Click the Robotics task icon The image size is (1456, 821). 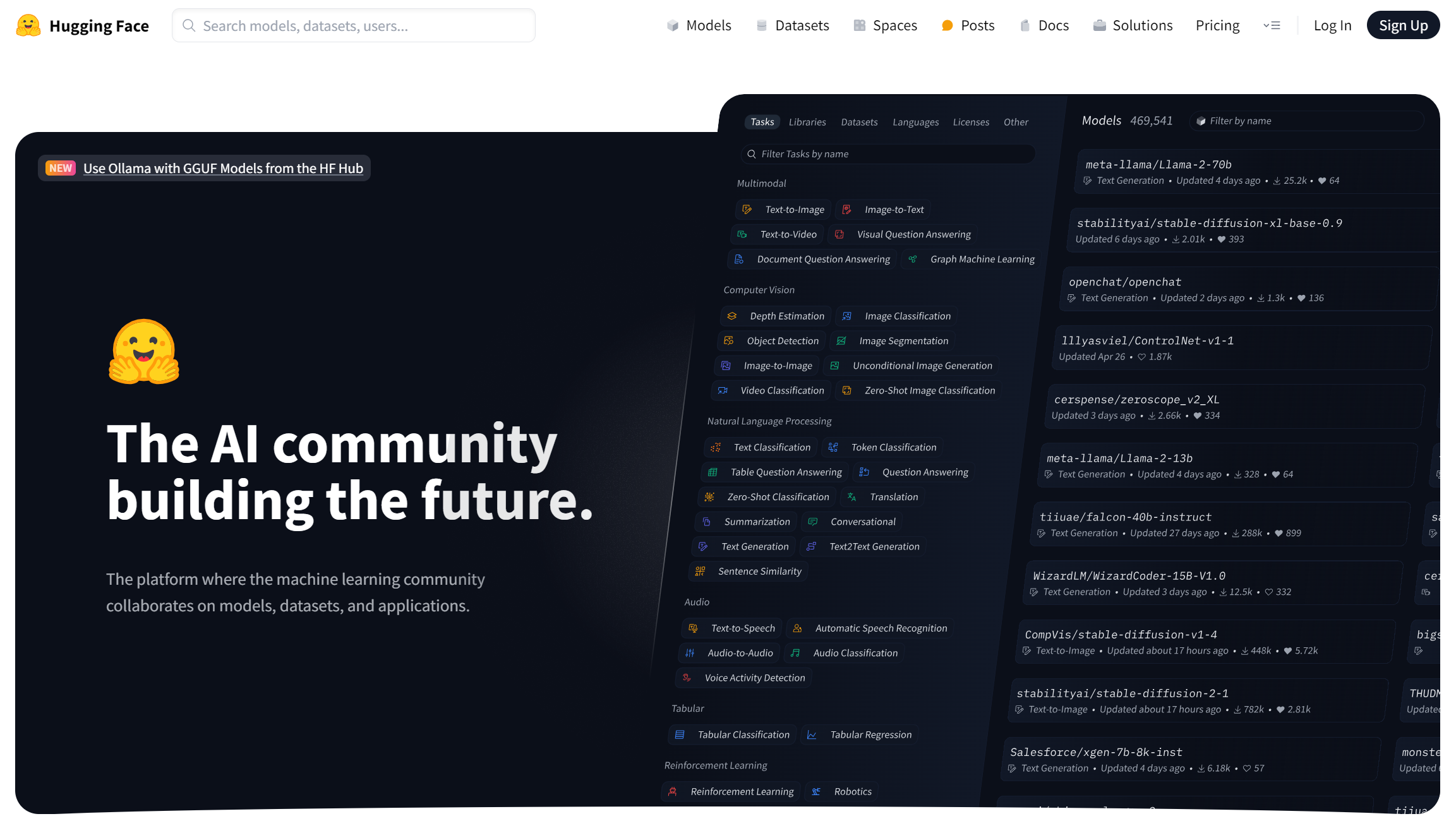tap(816, 791)
